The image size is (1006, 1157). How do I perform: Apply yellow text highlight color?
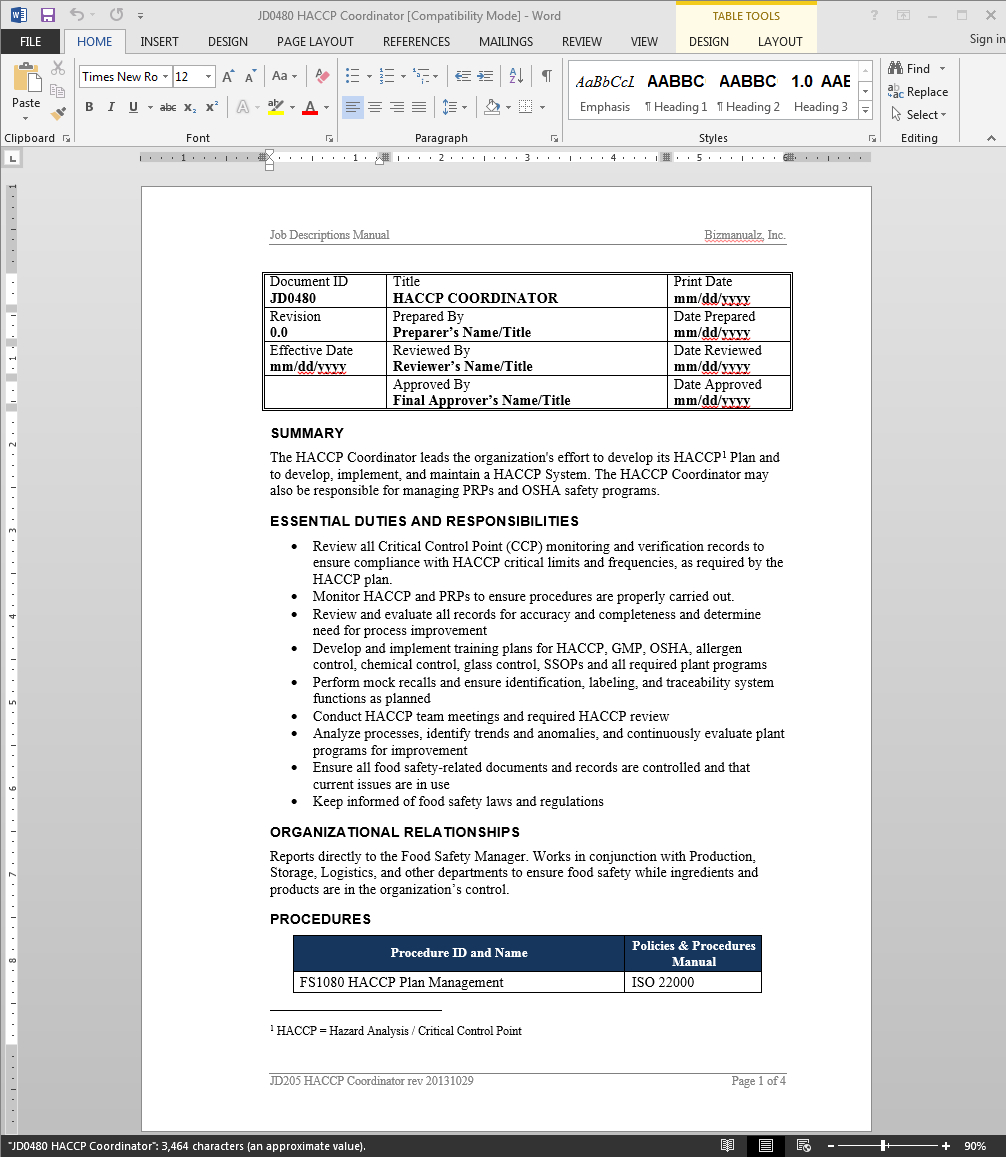pos(275,108)
